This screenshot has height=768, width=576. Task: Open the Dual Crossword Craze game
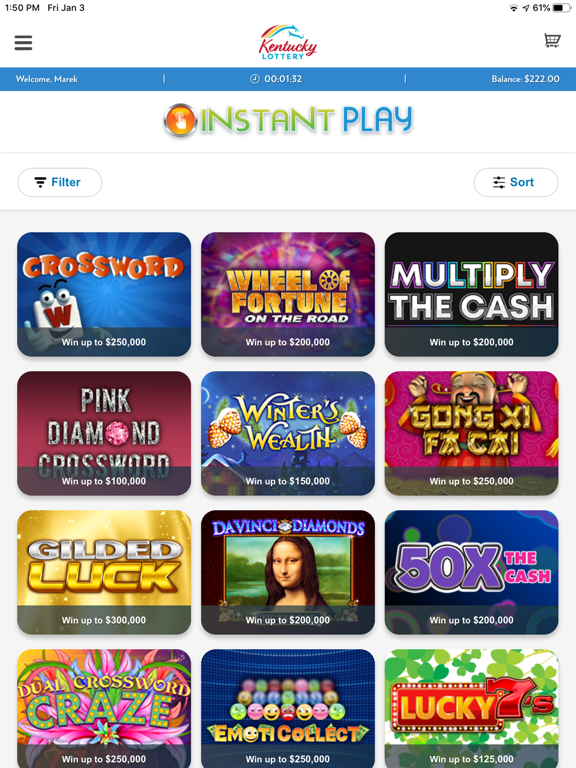[104, 708]
